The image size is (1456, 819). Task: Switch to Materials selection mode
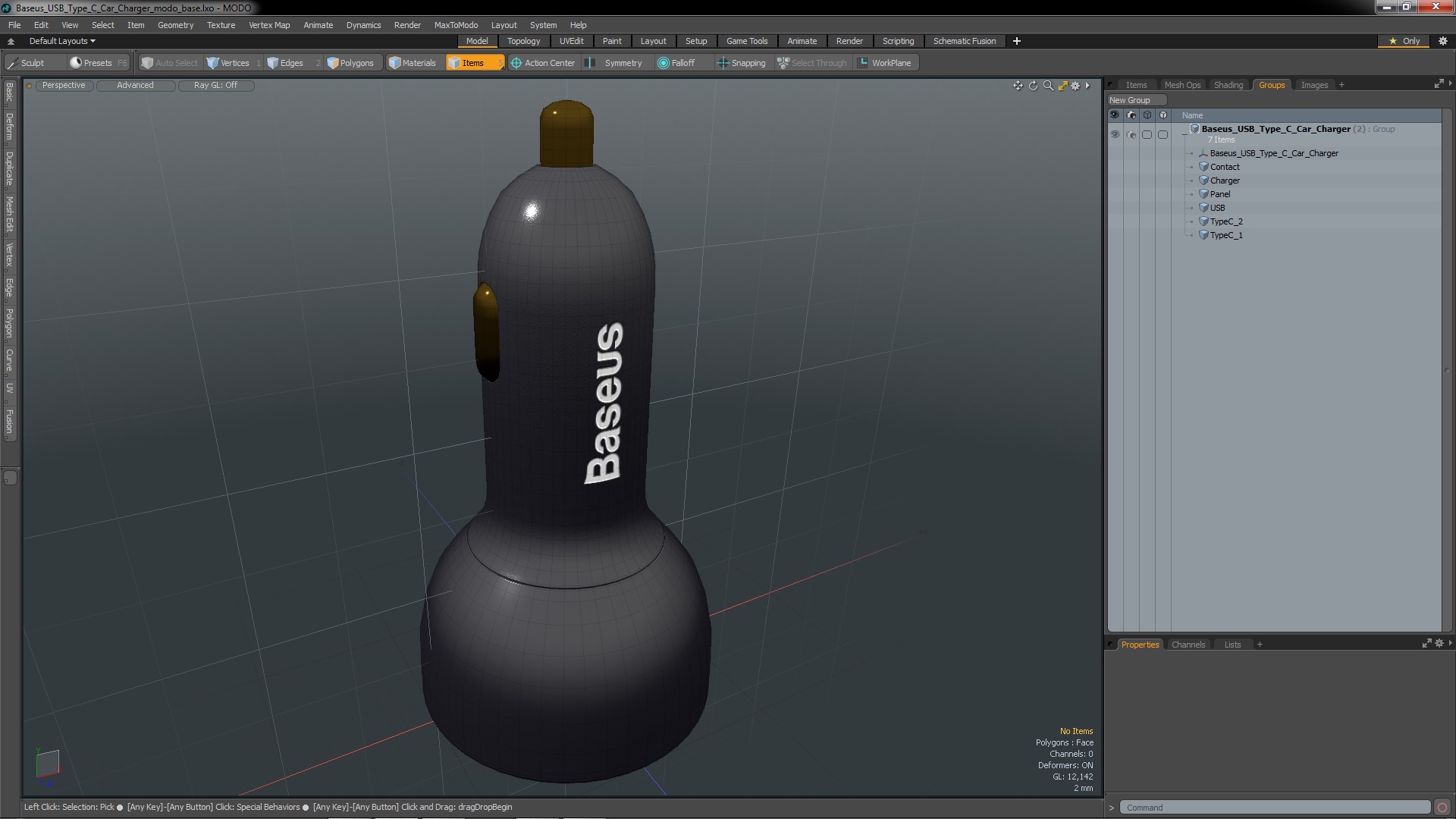pyautogui.click(x=413, y=63)
